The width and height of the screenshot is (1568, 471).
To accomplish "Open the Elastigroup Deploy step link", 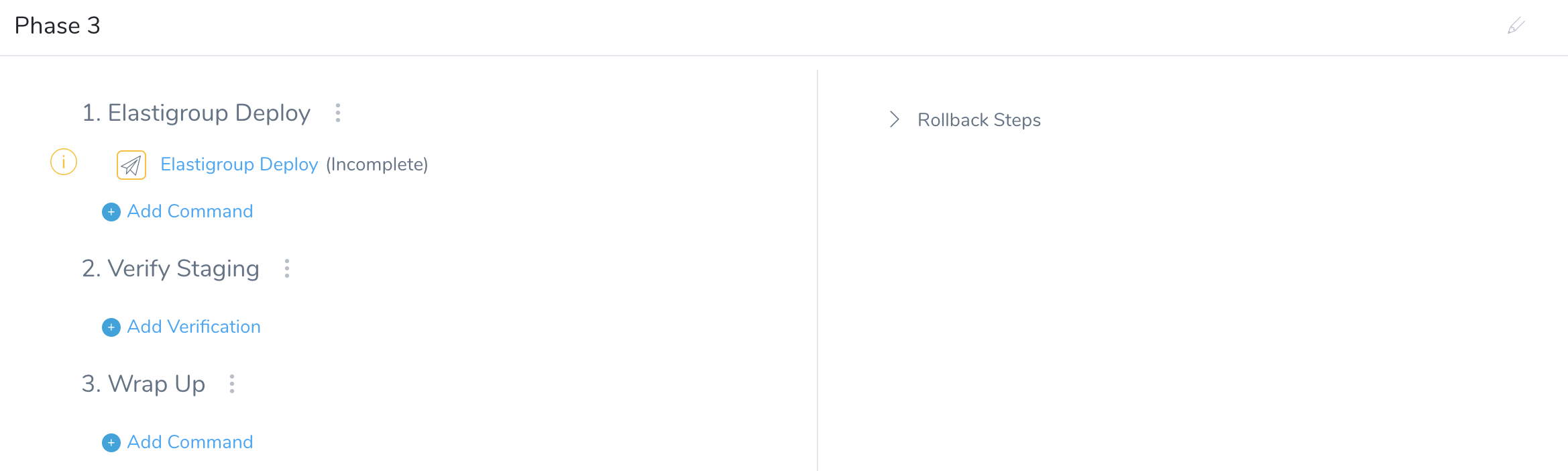I will (239, 164).
